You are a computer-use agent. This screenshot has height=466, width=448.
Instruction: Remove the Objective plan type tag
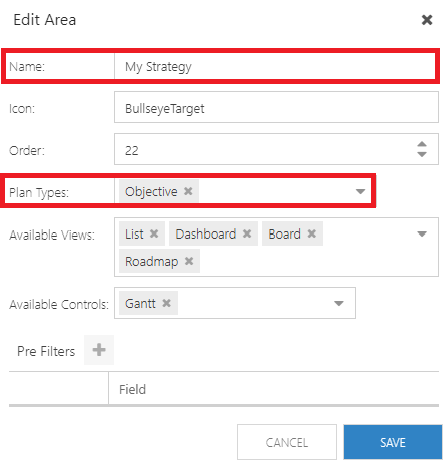click(188, 191)
